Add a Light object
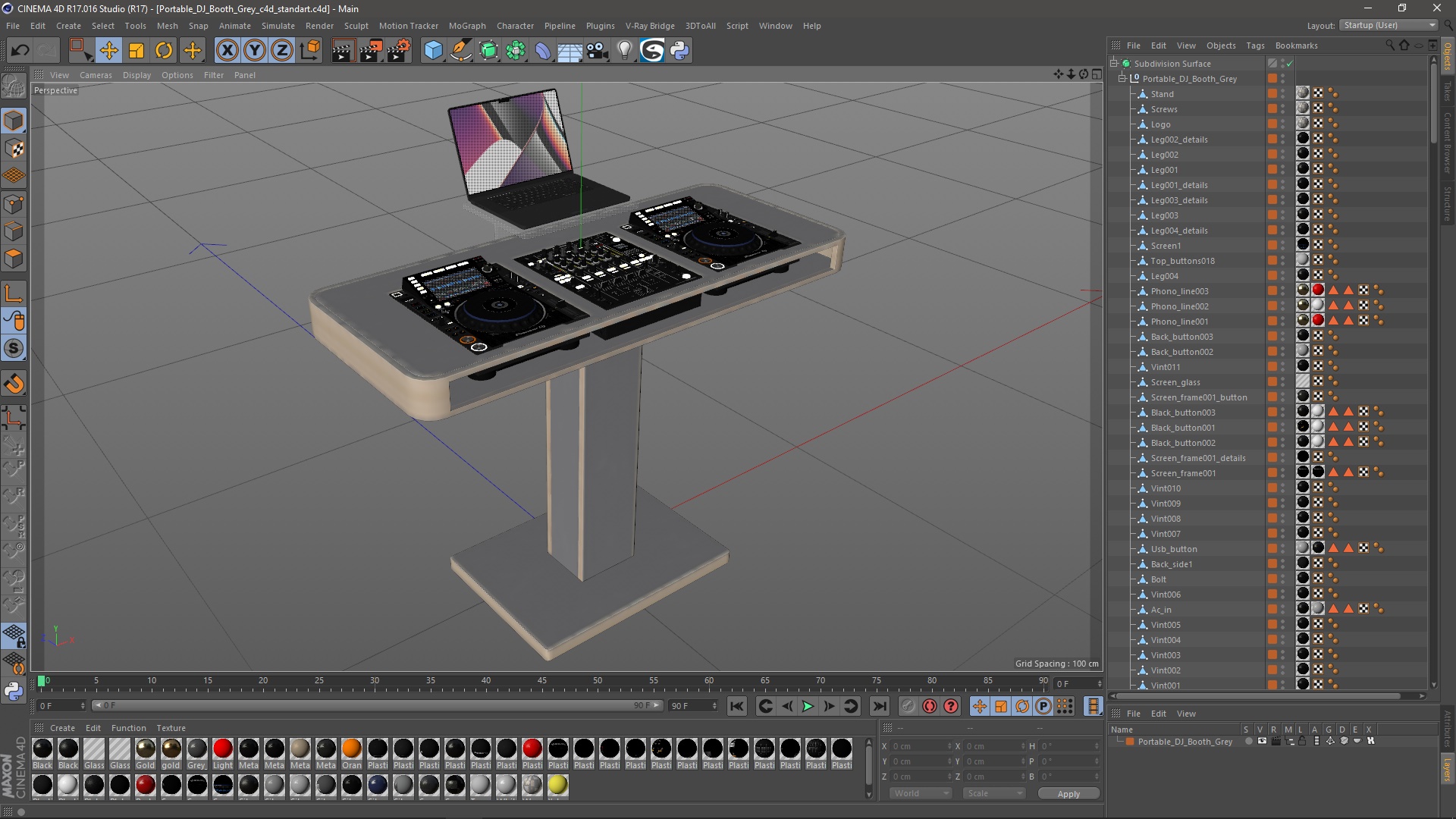Viewport: 1456px width, 819px height. tap(625, 51)
